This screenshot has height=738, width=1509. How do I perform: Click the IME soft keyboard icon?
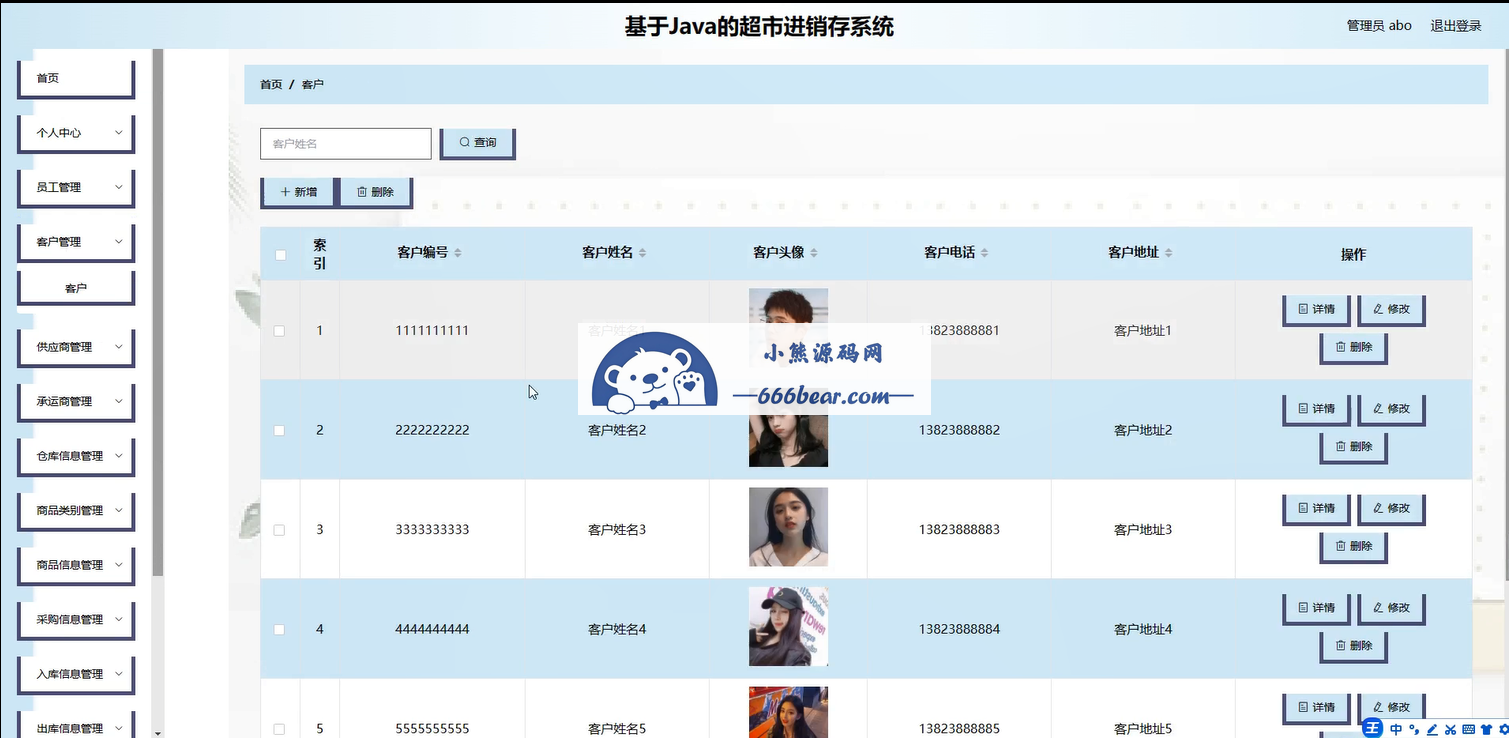click(x=1468, y=729)
